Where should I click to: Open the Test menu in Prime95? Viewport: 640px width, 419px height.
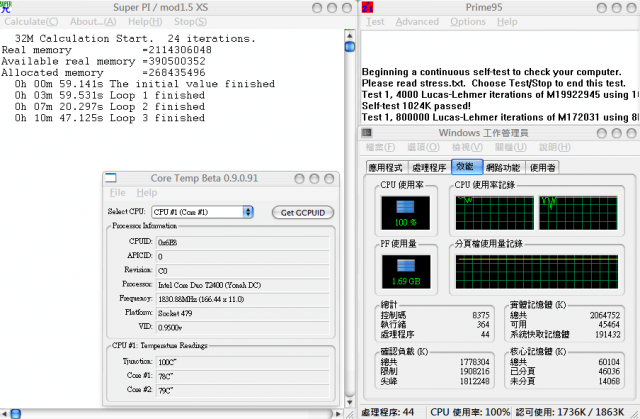pos(375,22)
